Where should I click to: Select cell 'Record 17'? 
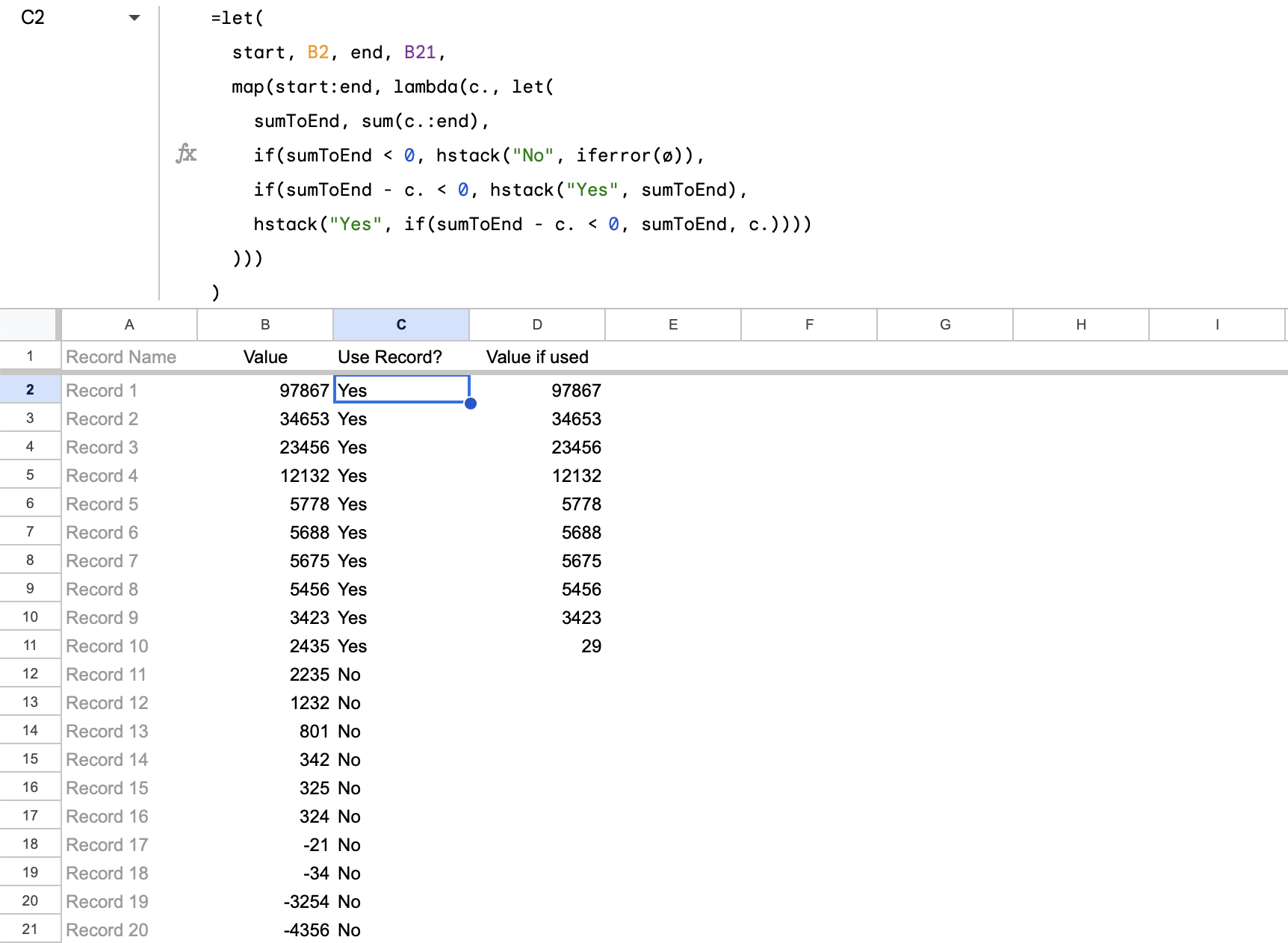point(129,844)
